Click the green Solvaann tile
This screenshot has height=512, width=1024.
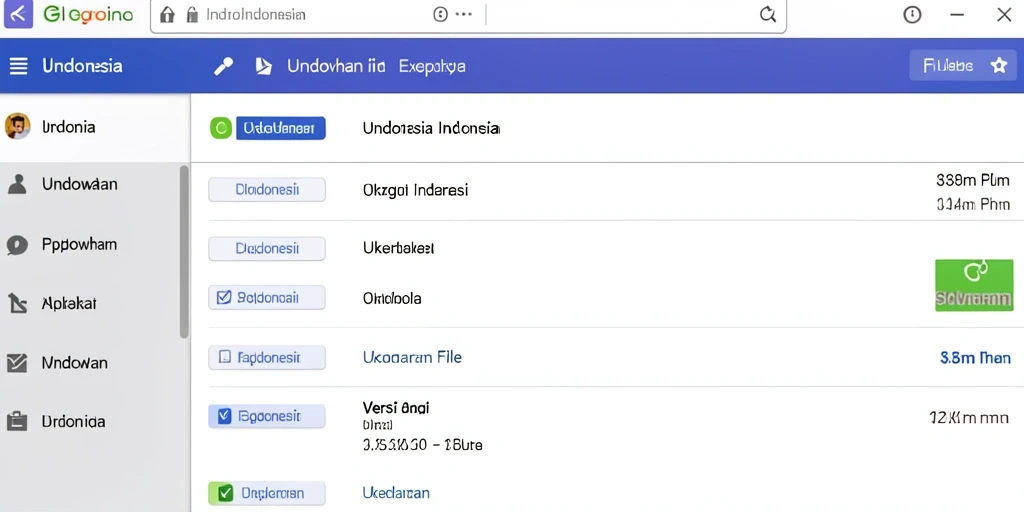[974, 285]
